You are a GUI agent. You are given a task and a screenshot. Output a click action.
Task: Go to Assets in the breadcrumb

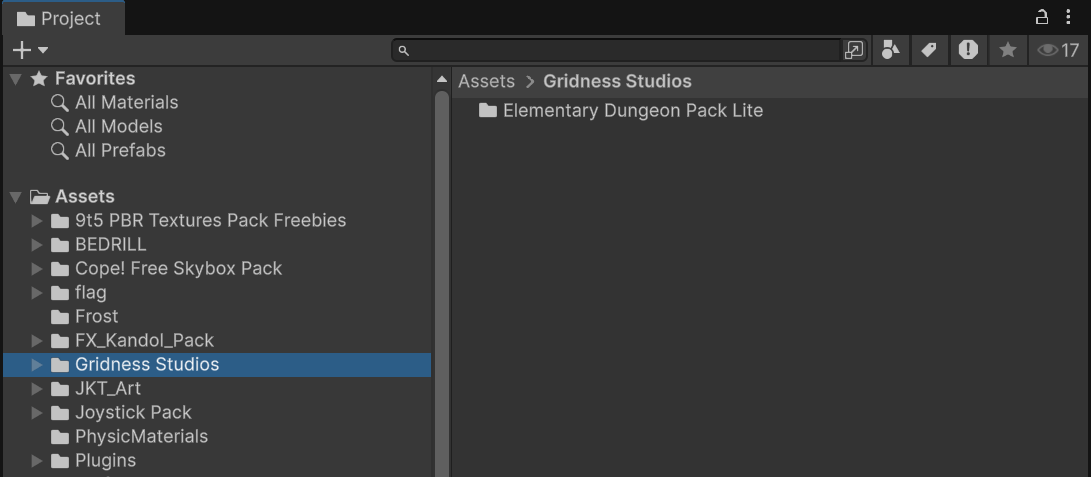[486, 82]
